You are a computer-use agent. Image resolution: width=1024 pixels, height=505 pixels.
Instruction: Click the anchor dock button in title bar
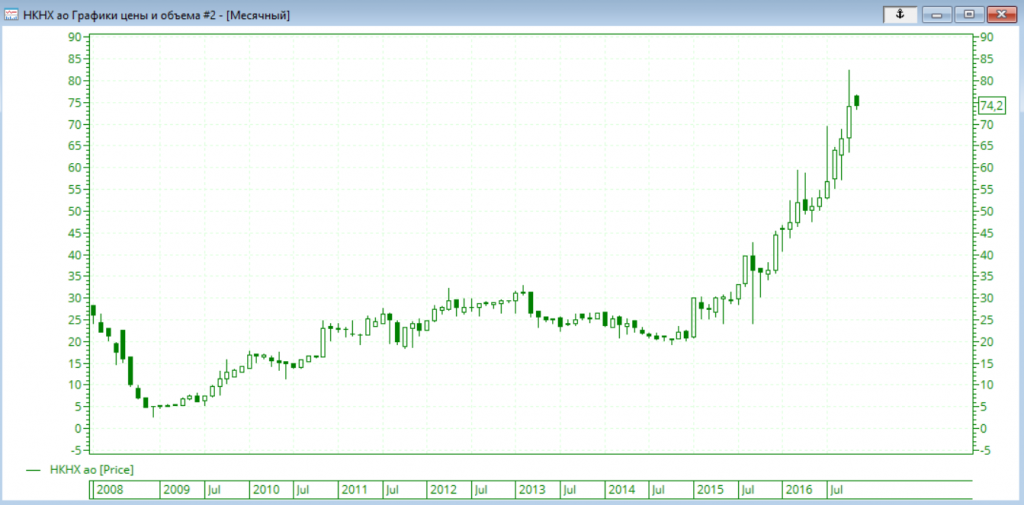[x=899, y=14]
